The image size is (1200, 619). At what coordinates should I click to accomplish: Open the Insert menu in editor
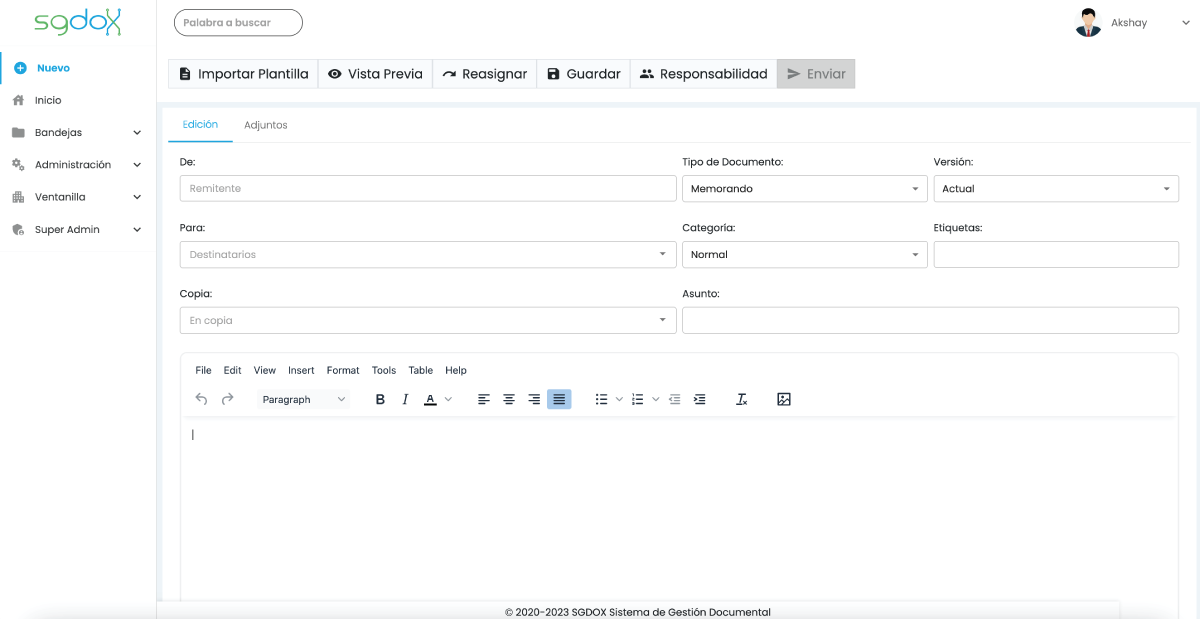(301, 370)
